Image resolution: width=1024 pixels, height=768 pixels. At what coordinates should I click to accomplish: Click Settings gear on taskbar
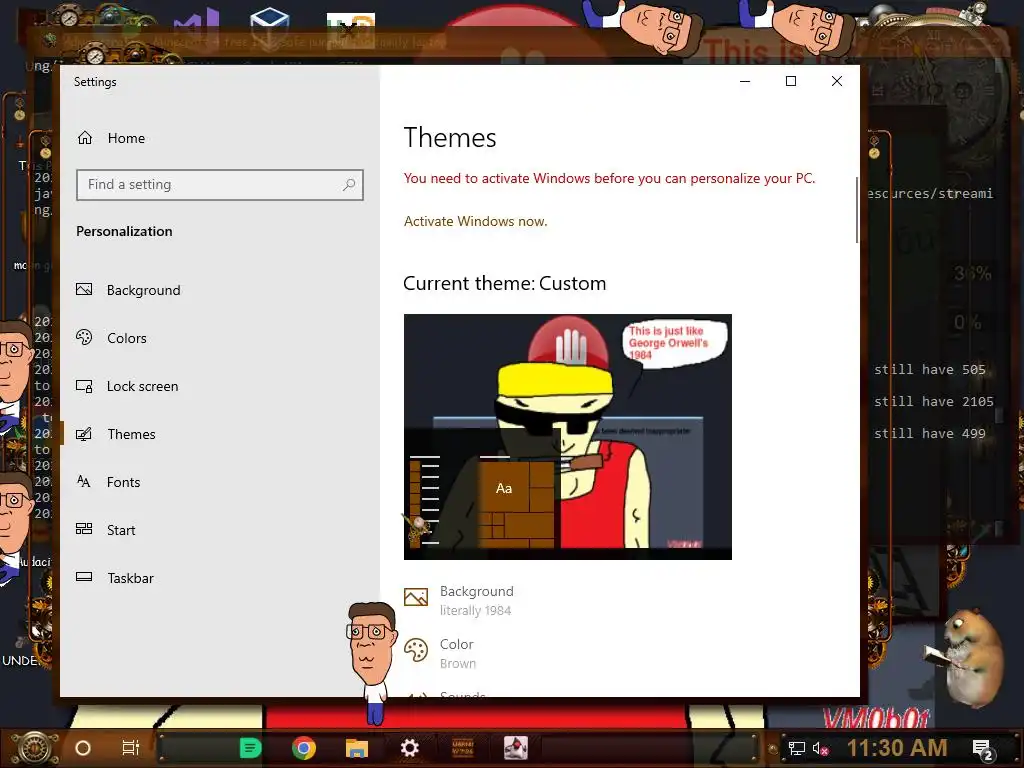point(409,748)
